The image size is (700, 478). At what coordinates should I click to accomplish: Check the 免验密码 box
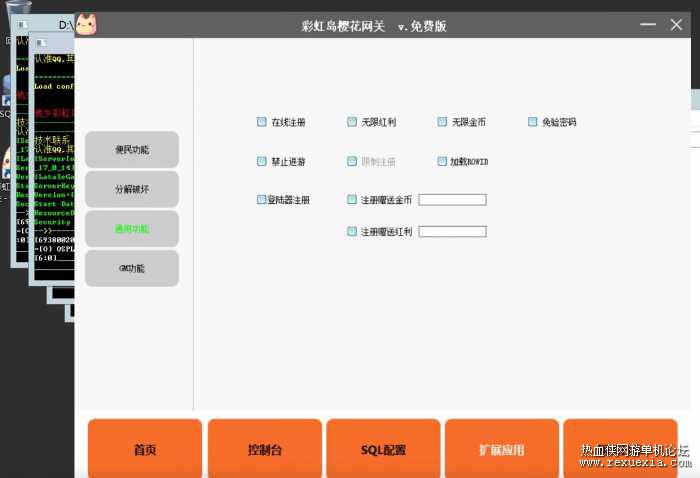533,122
